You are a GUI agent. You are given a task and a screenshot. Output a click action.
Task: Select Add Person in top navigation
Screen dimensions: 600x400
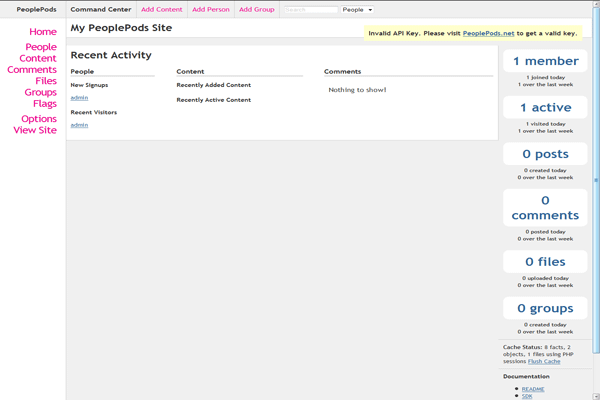[x=211, y=10]
